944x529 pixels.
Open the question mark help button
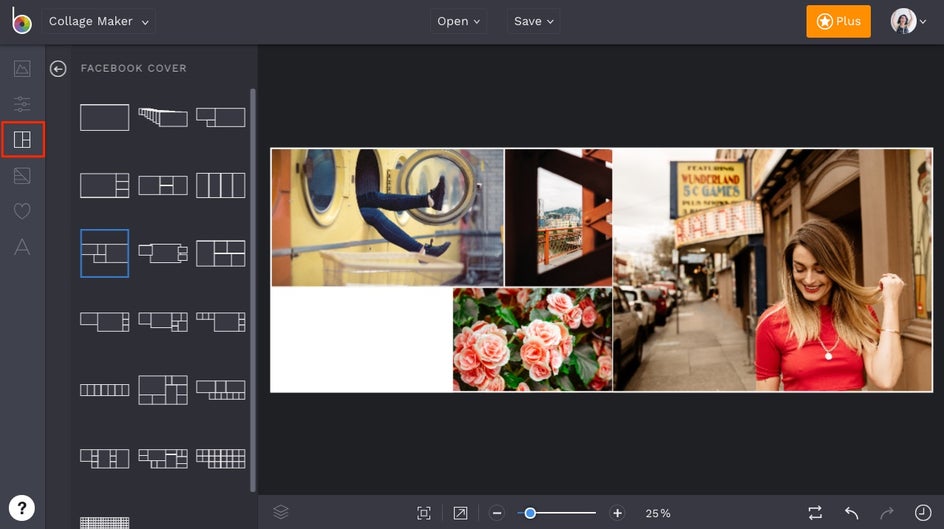click(22, 507)
